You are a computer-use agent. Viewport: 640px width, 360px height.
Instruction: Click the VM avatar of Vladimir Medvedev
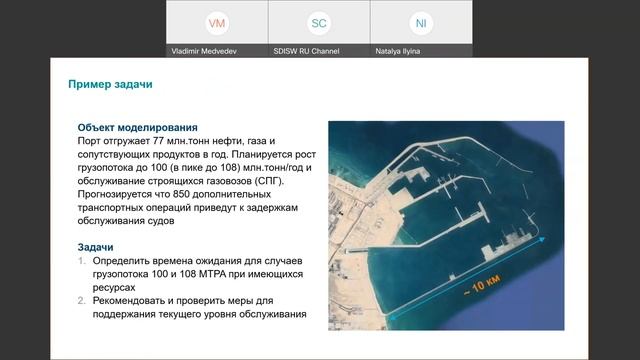[217, 23]
